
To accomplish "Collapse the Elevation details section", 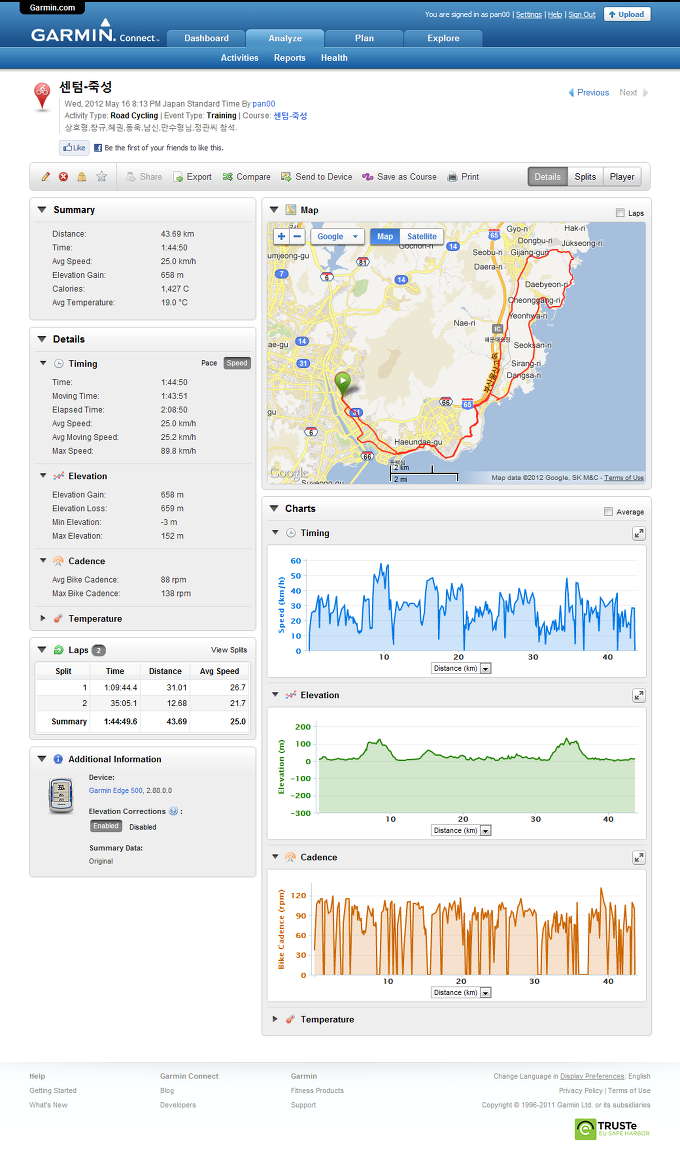I will point(43,476).
